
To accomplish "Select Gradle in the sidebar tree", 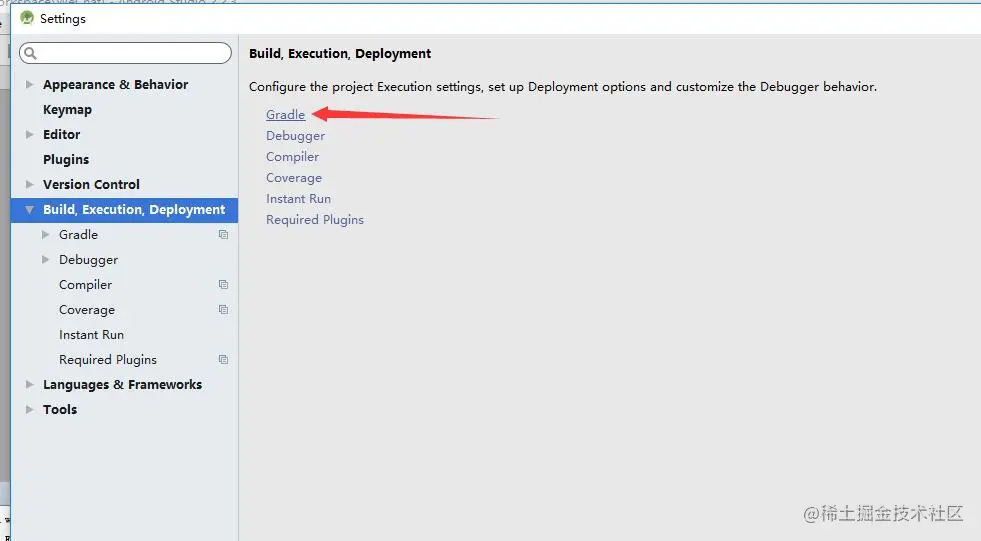I will [x=78, y=235].
